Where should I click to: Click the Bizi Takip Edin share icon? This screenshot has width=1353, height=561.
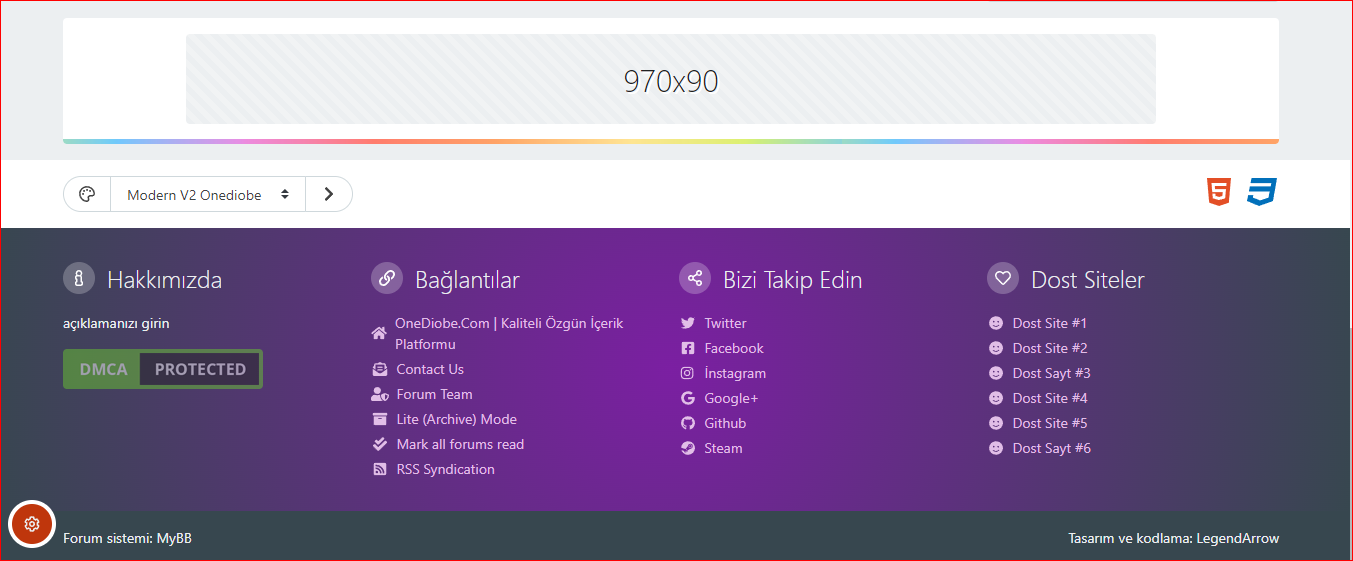click(694, 279)
